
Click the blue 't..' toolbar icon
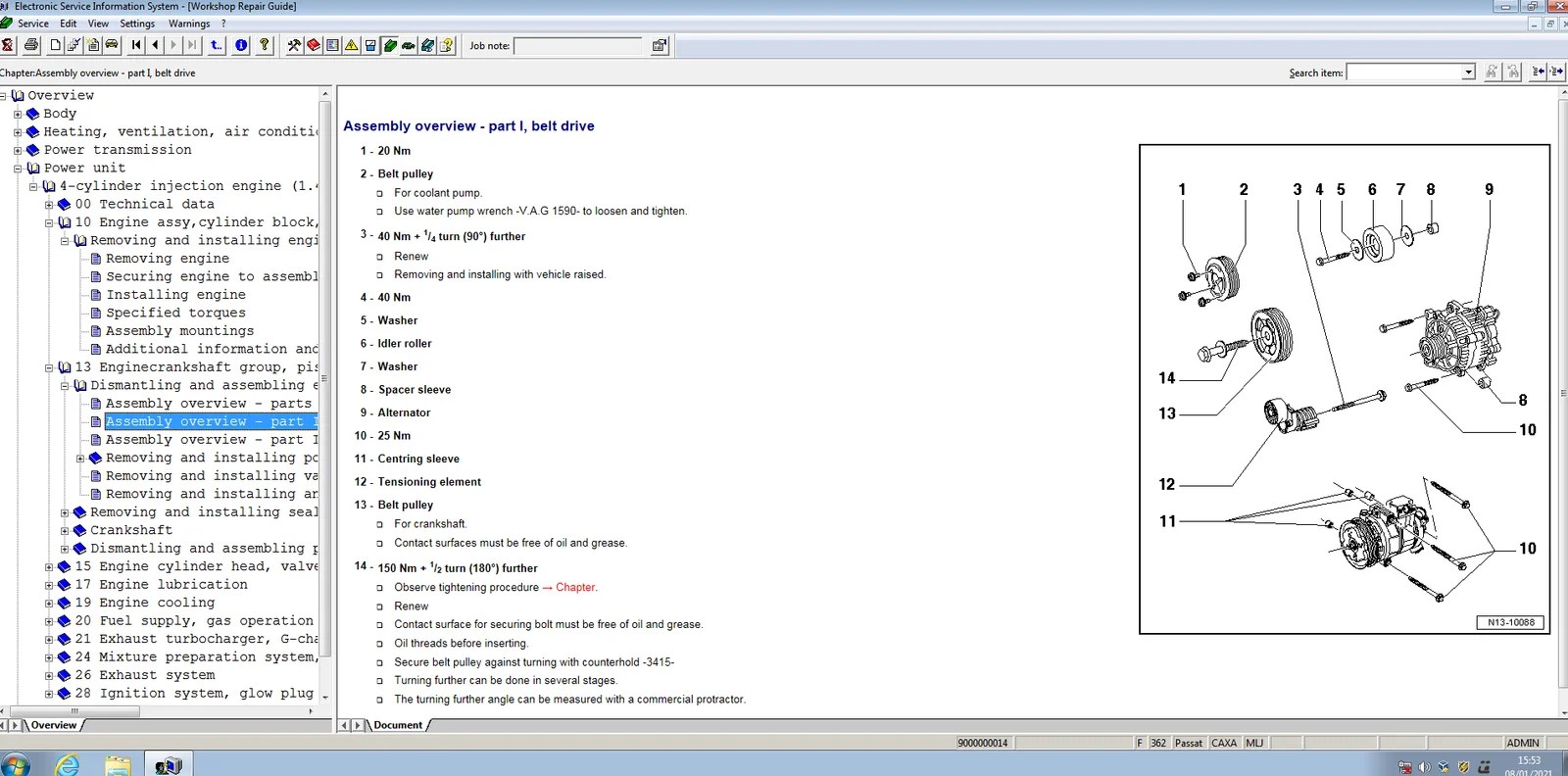tap(217, 45)
